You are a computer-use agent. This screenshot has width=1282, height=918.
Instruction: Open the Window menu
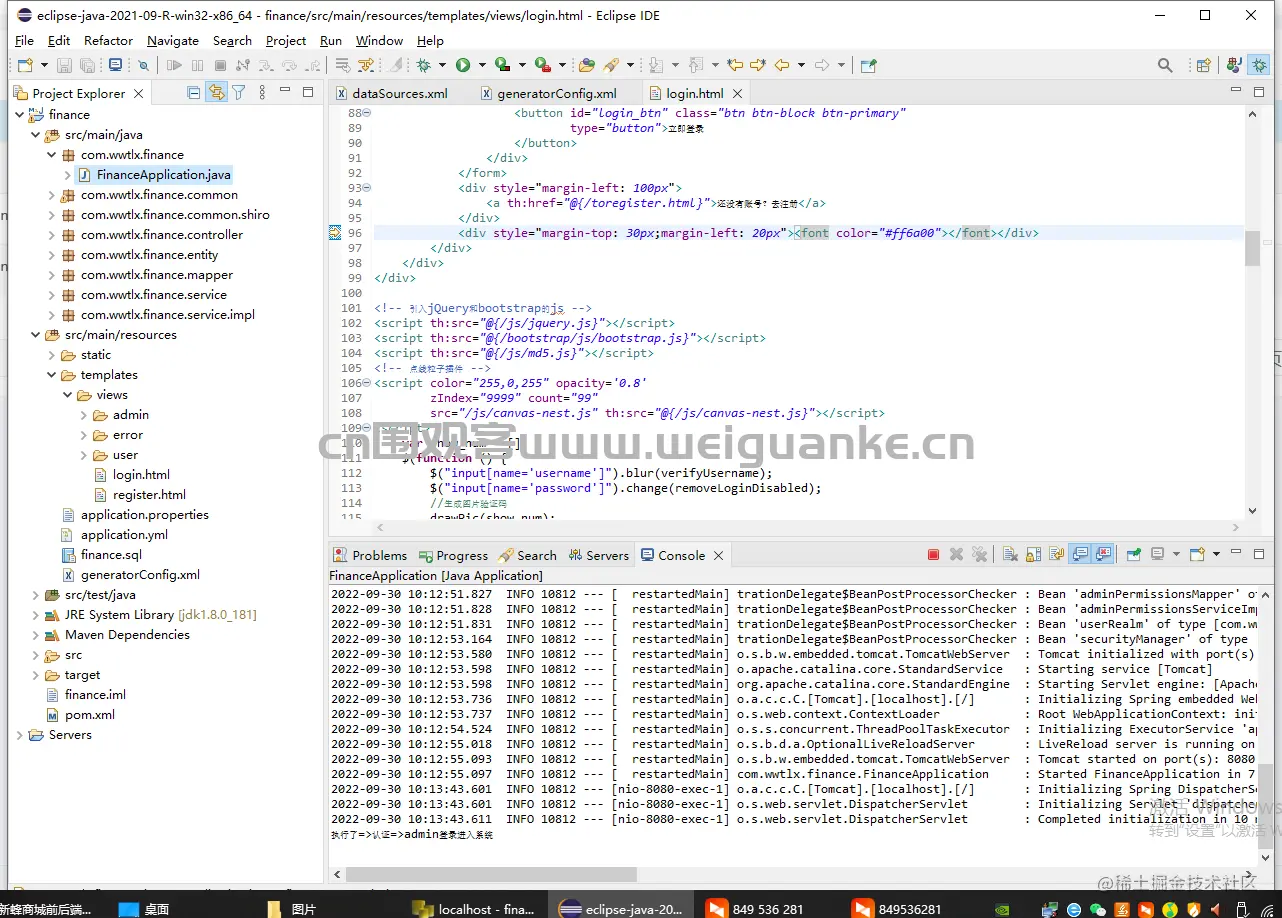(x=379, y=41)
